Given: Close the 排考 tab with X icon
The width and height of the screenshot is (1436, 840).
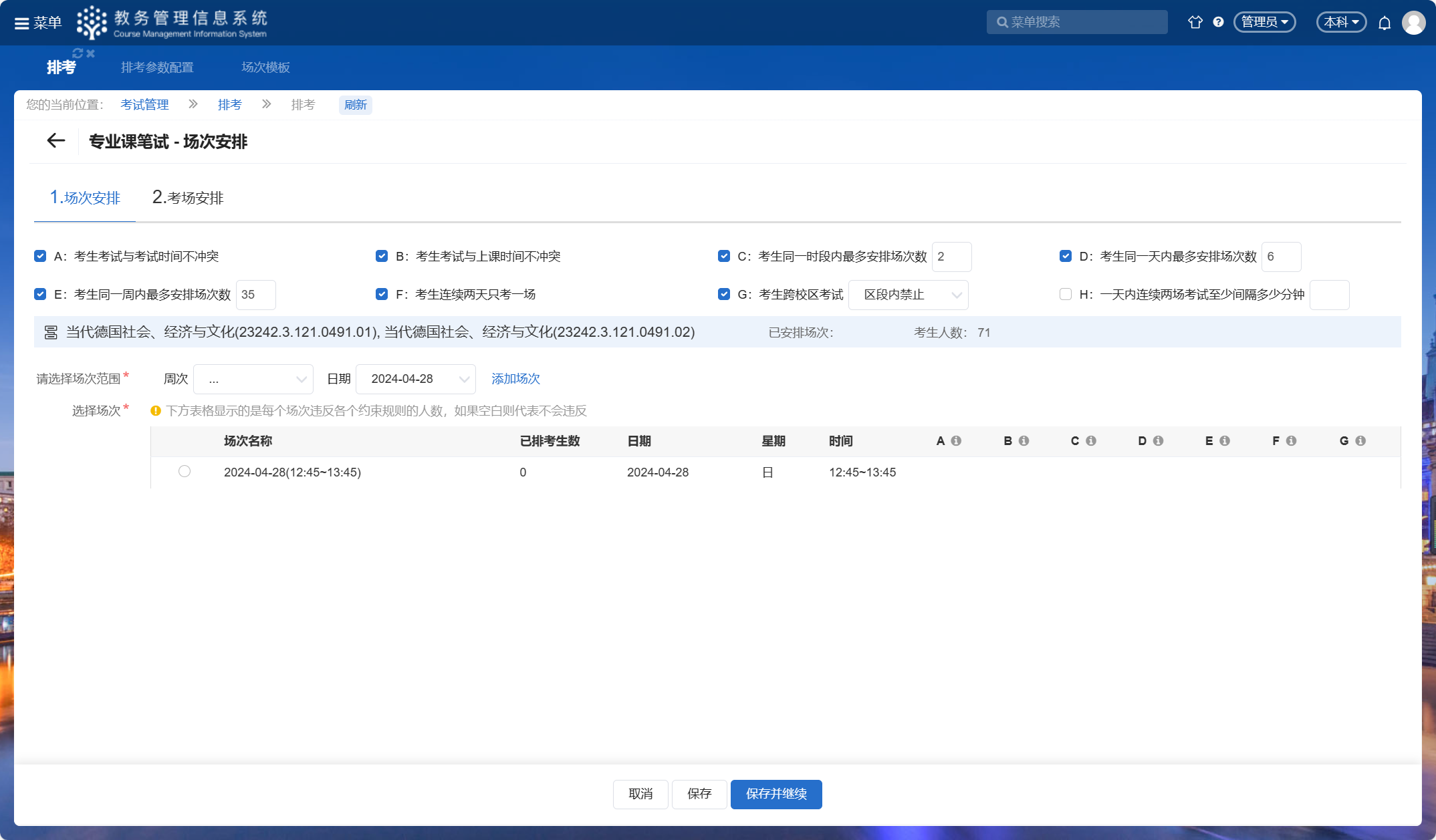Looking at the screenshot, I should coord(91,53).
